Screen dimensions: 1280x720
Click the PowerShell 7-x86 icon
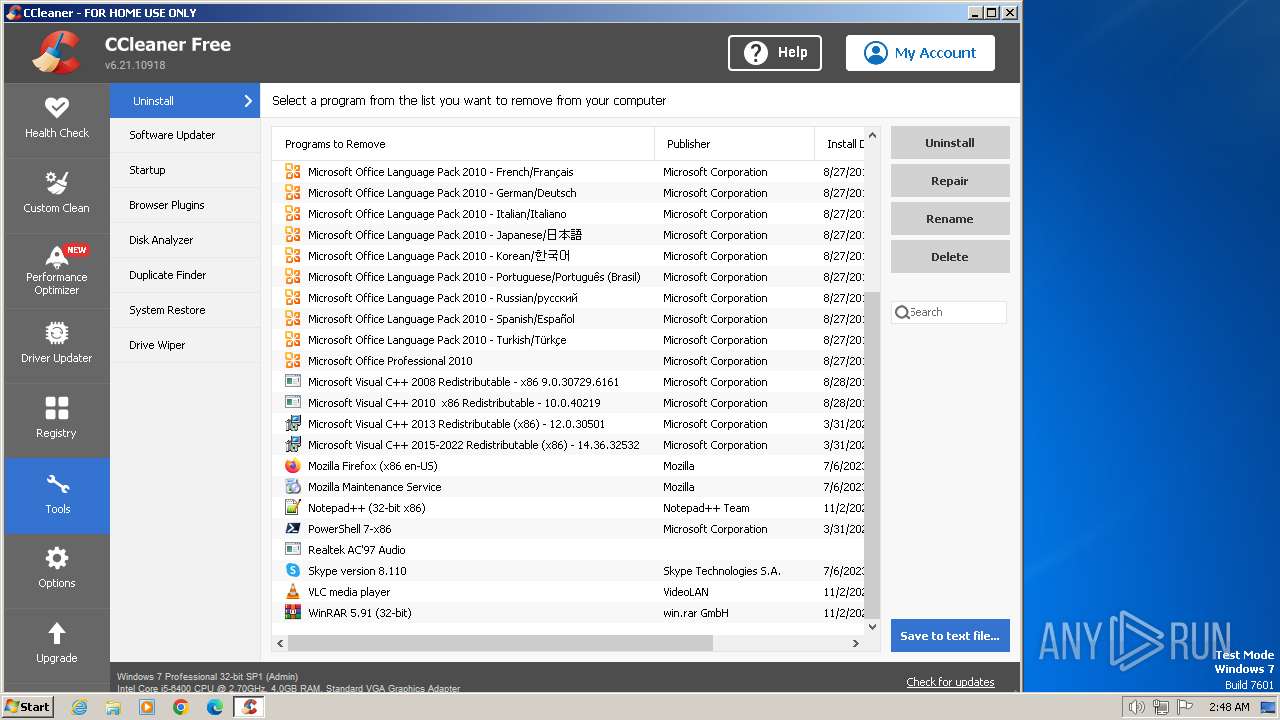[293, 529]
